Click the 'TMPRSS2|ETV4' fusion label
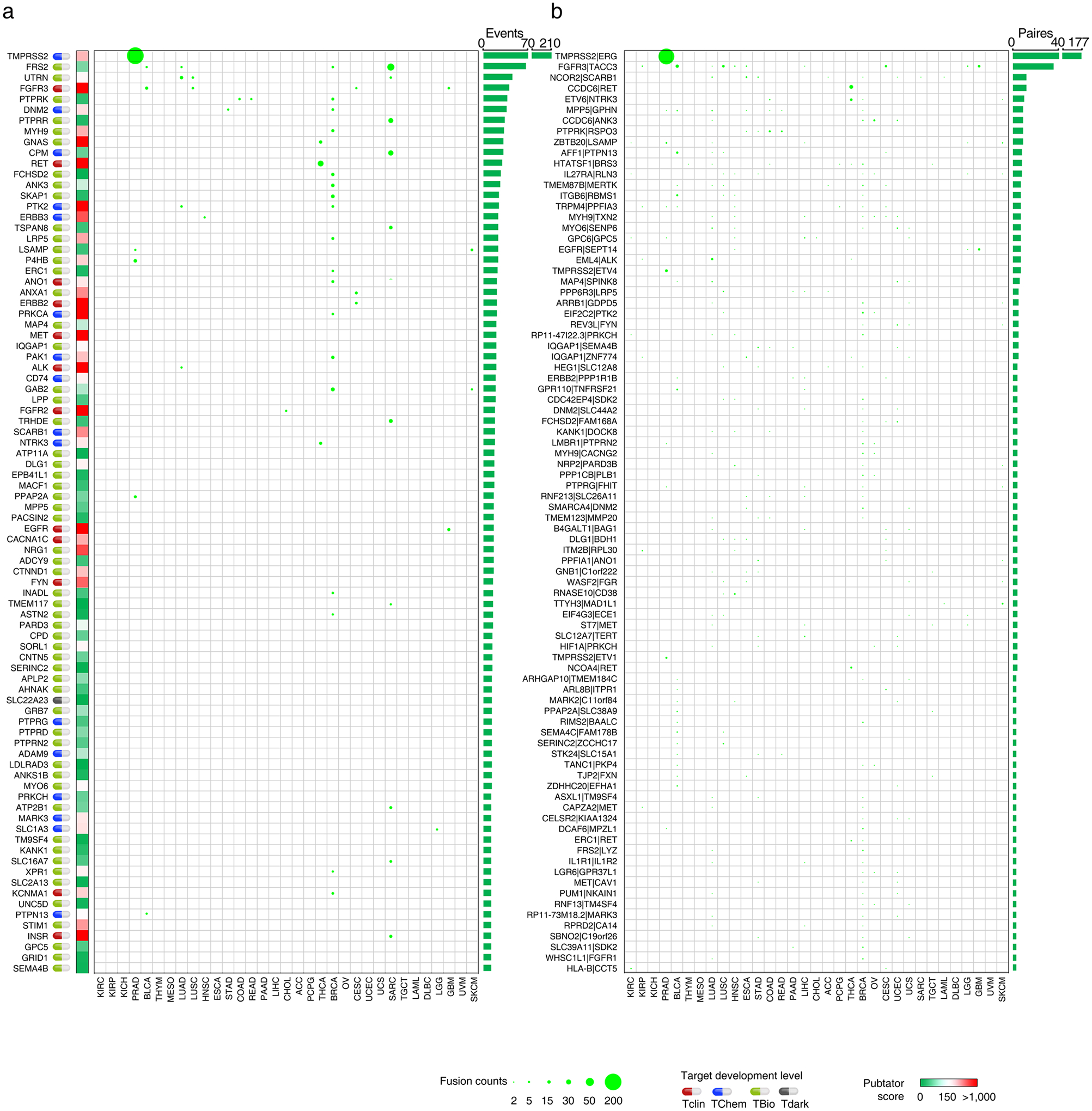The image size is (1092, 1111). coord(584,271)
